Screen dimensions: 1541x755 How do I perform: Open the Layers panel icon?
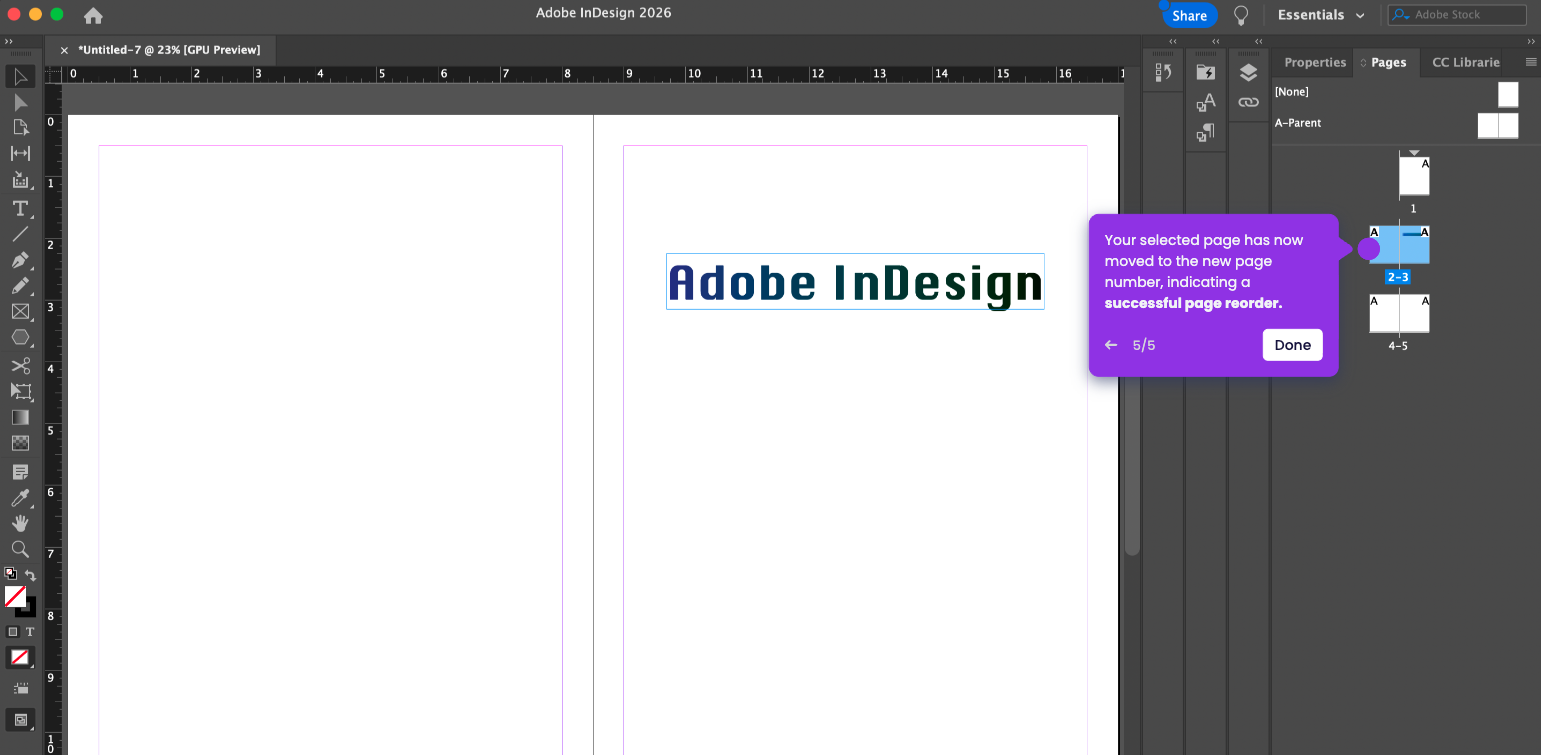1248,73
